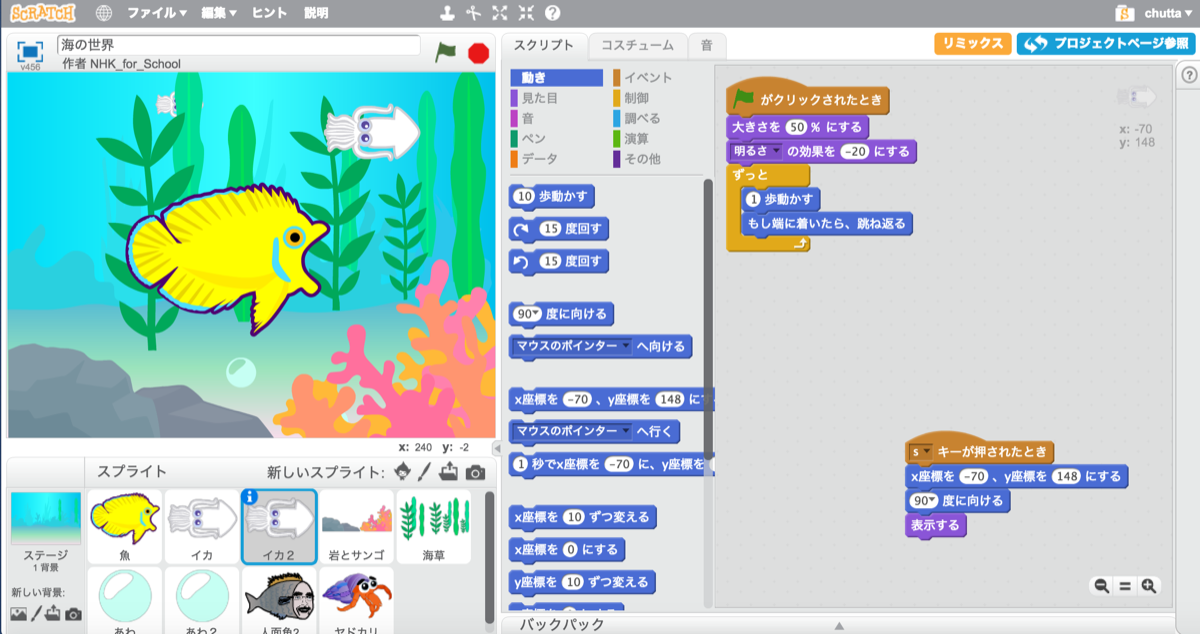The image size is (1200, 634).
Task: Select the grow sprite tool
Action: [500, 13]
